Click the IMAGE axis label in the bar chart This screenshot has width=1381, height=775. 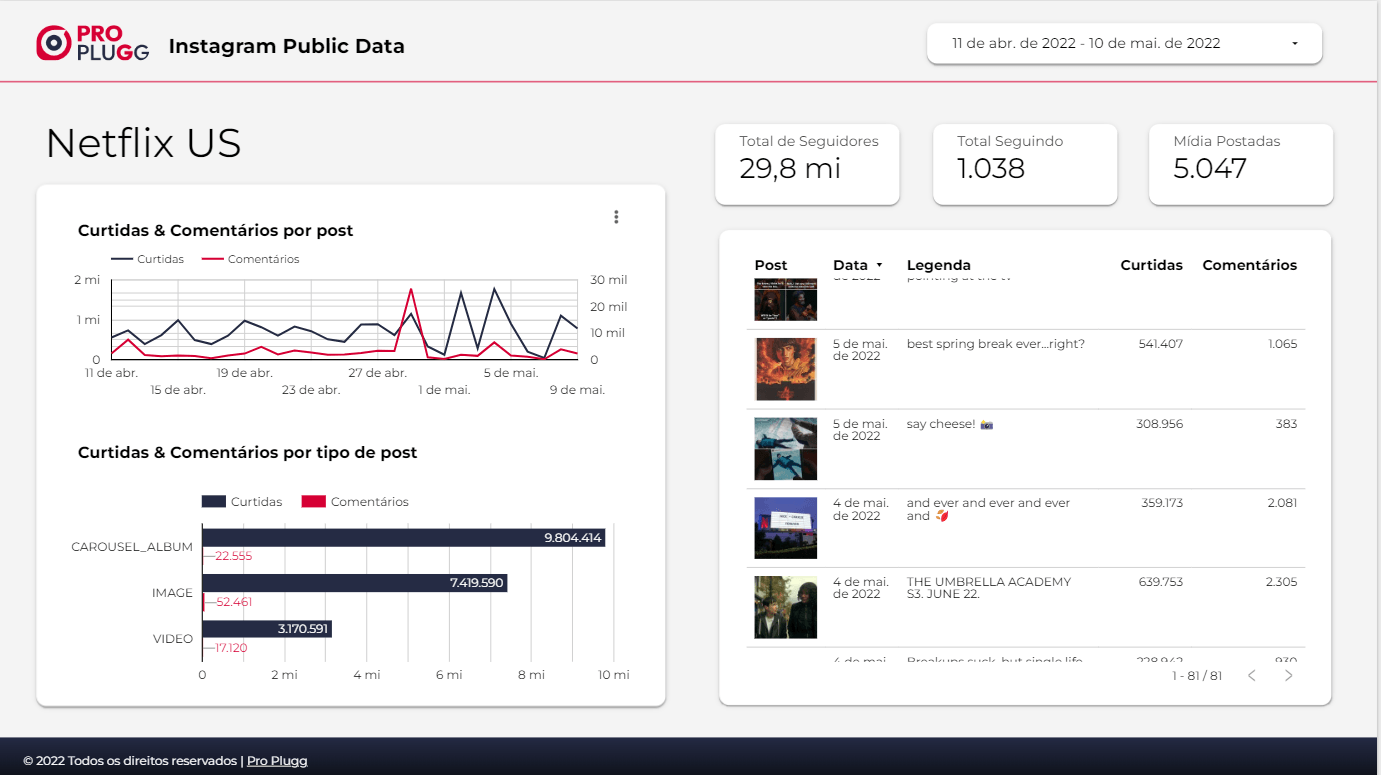tap(172, 593)
